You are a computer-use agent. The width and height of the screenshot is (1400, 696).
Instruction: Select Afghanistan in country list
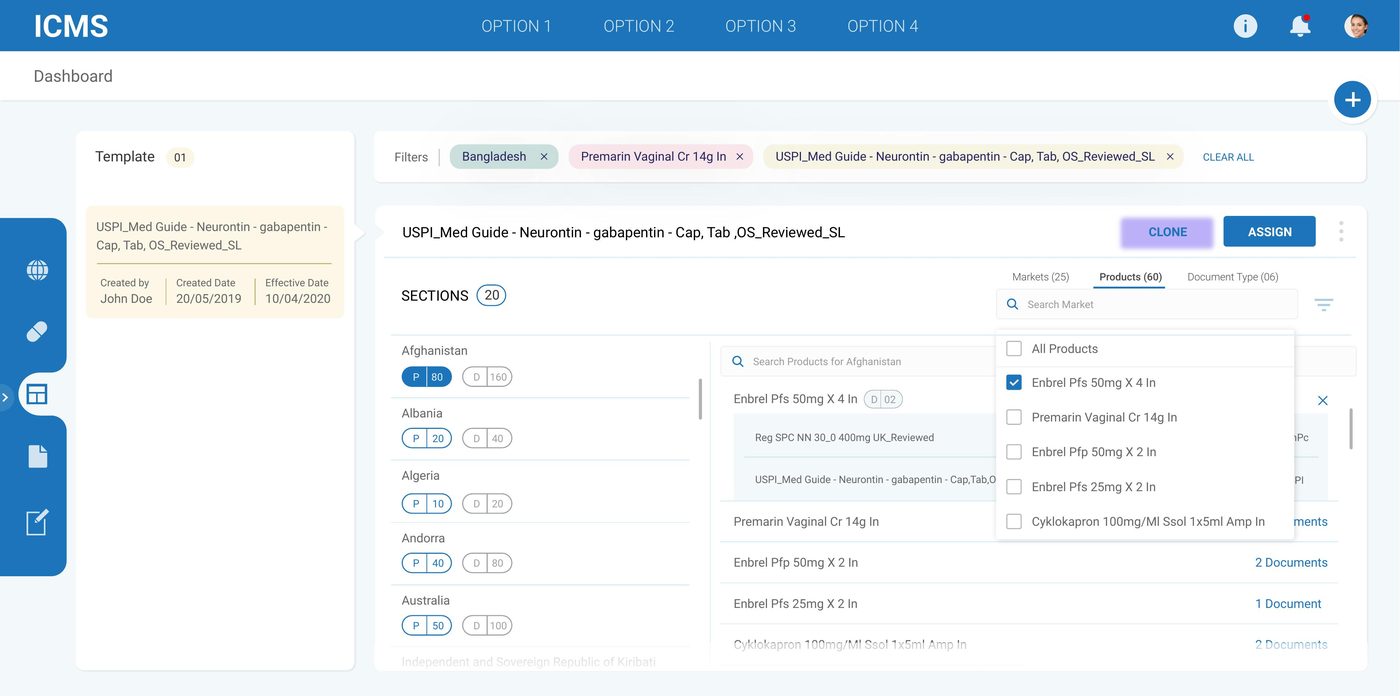pyautogui.click(x=434, y=351)
